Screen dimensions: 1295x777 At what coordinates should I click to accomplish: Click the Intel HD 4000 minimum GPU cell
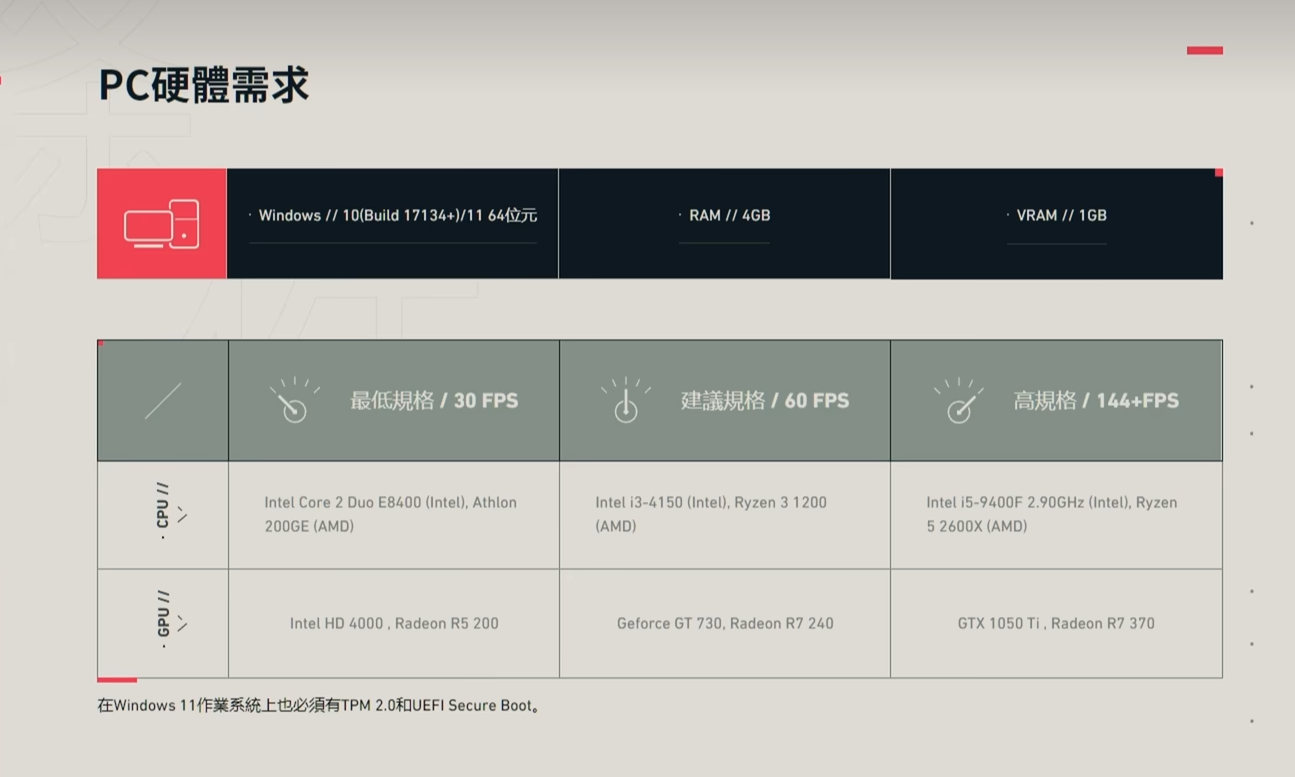pyautogui.click(x=394, y=624)
